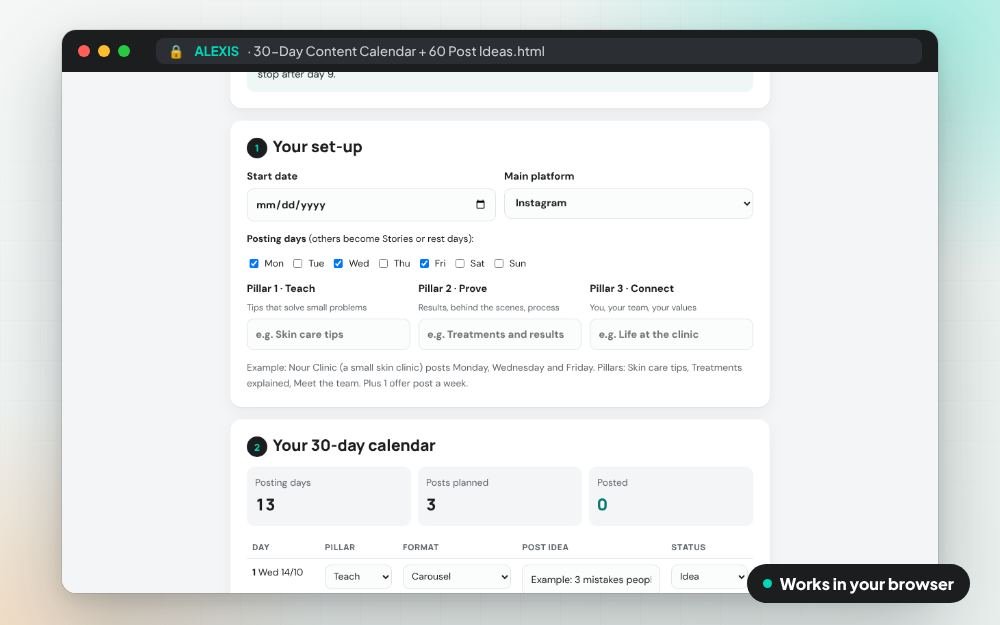
Task: Click the step 1 circle badge beside Your set-up
Action: (256, 148)
